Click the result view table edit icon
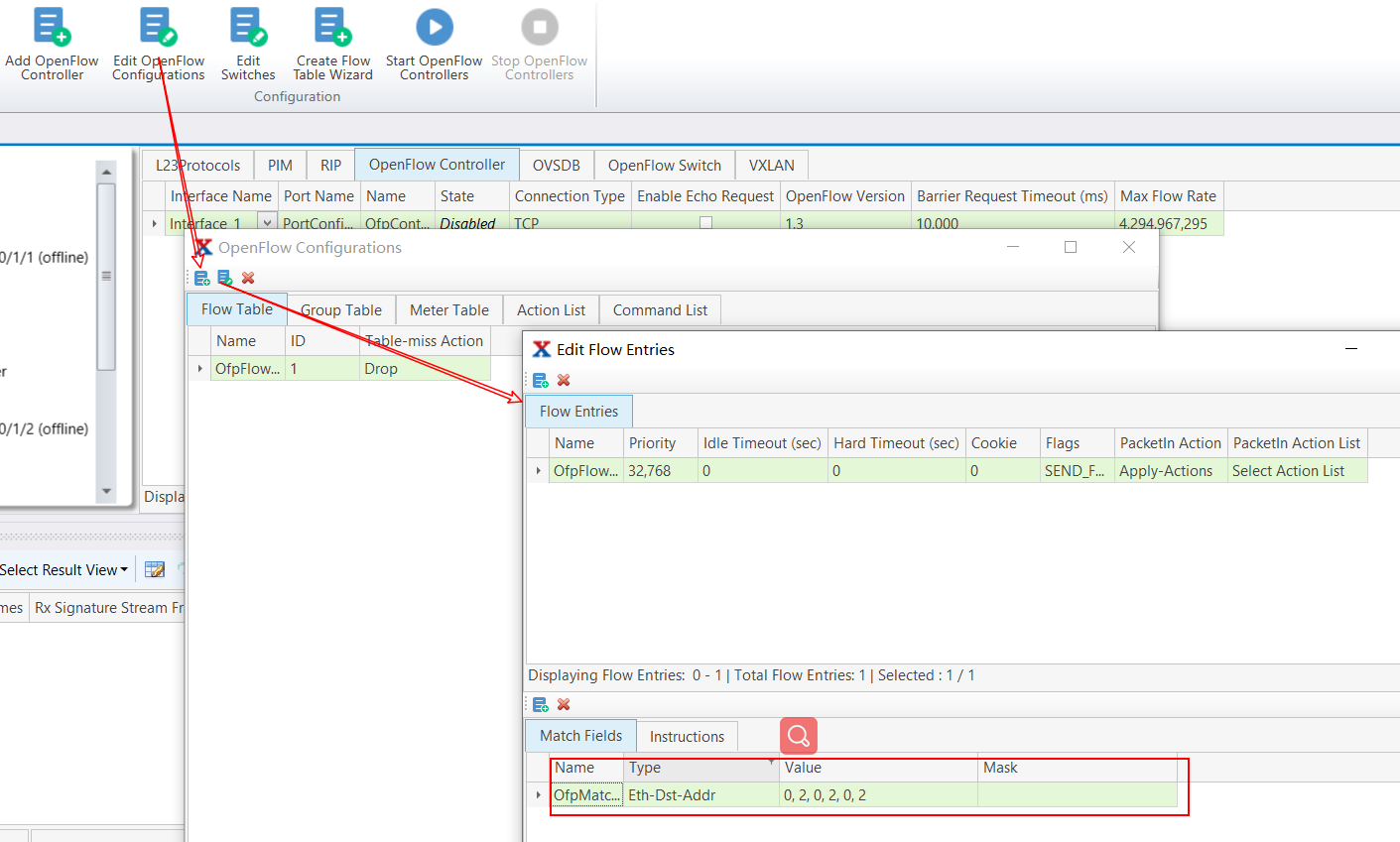This screenshot has height=842, width=1400. [155, 569]
